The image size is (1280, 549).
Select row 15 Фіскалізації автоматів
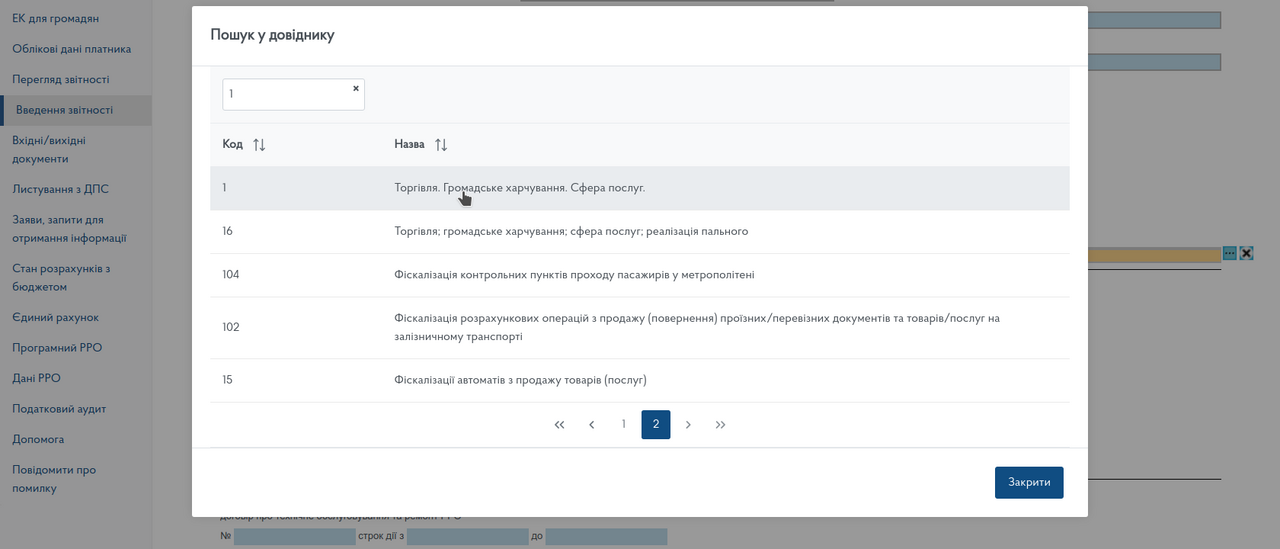[520, 380]
